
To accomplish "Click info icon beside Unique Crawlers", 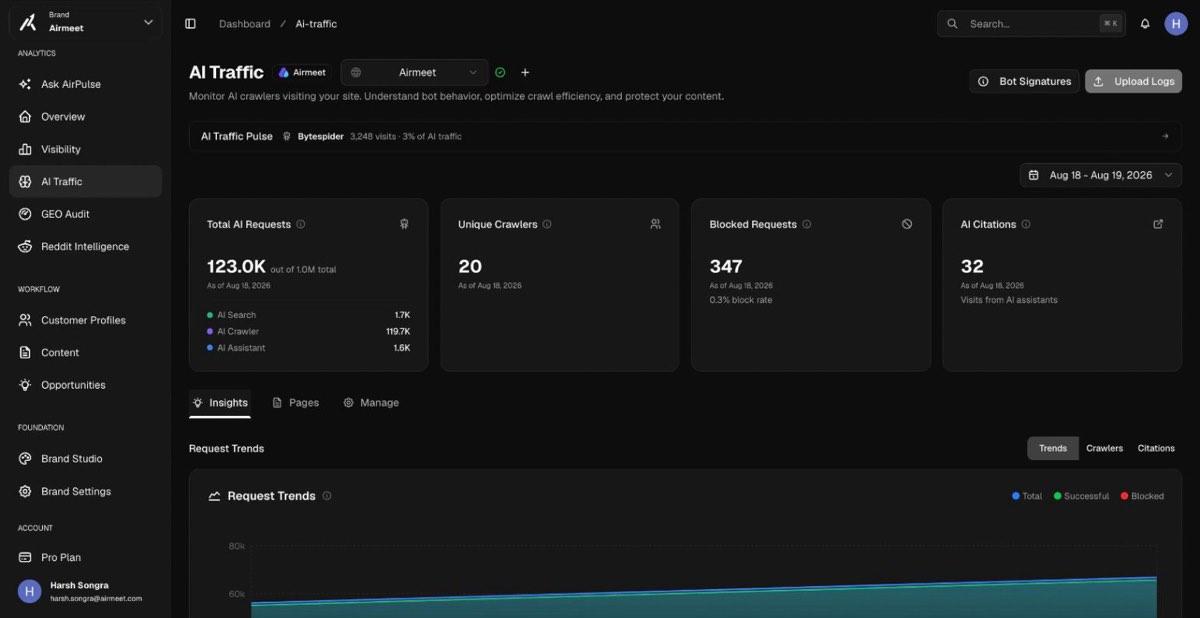I will click(547, 224).
